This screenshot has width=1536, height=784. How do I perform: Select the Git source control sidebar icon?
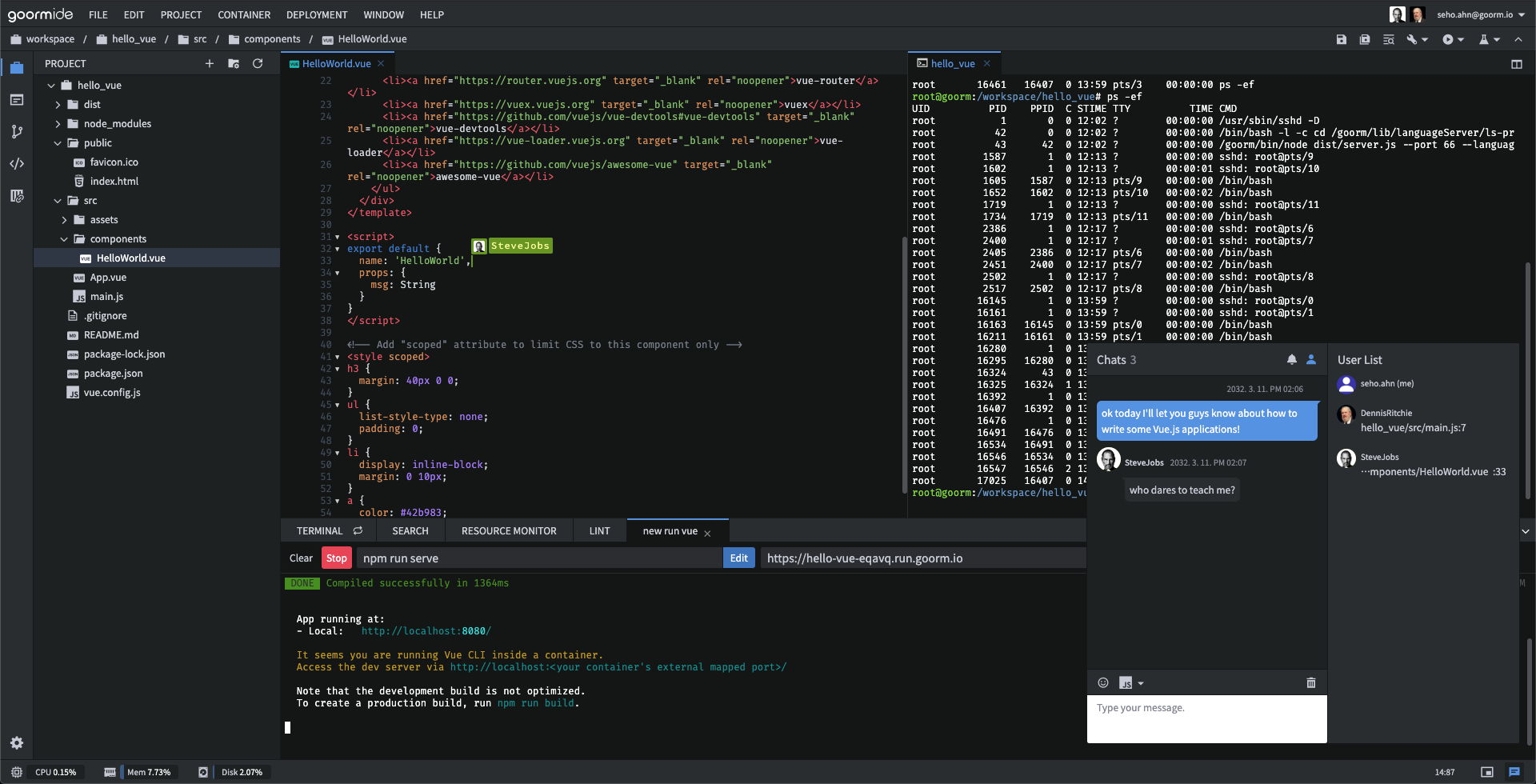(x=17, y=132)
